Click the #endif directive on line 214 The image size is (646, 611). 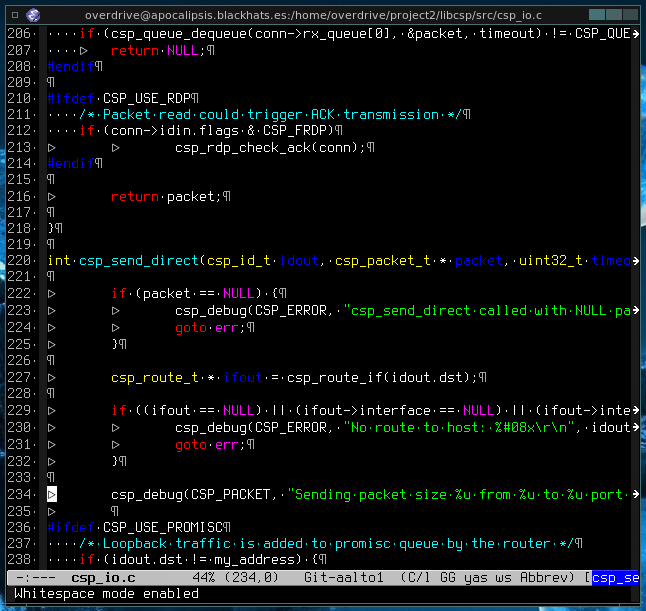click(x=71, y=164)
